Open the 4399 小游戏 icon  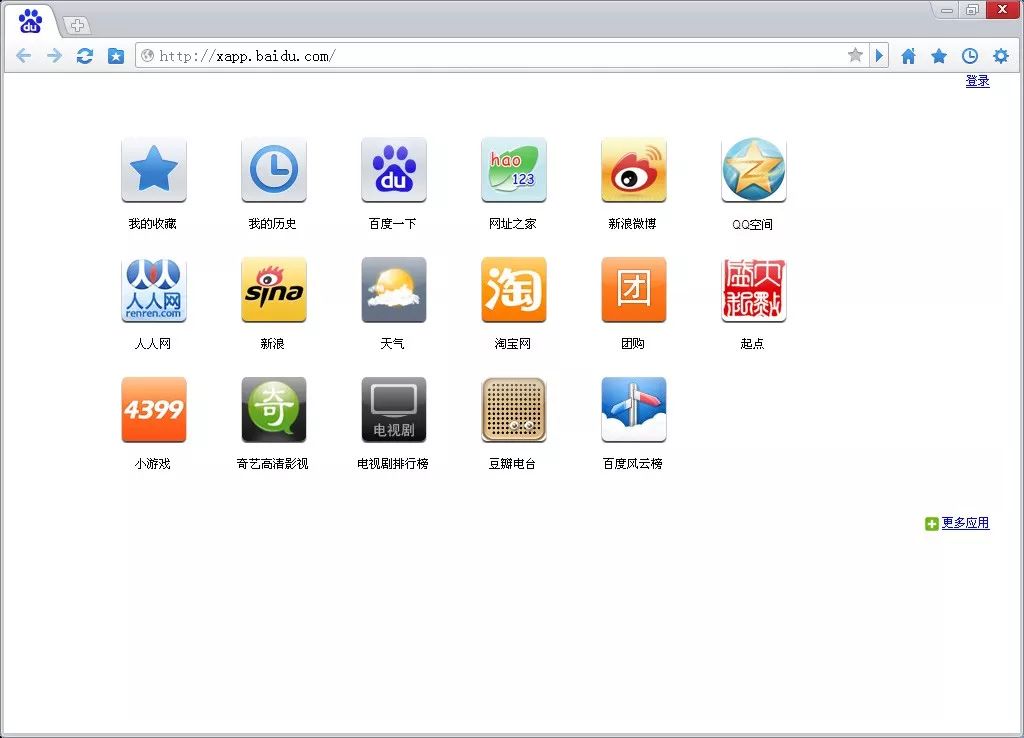pos(153,410)
